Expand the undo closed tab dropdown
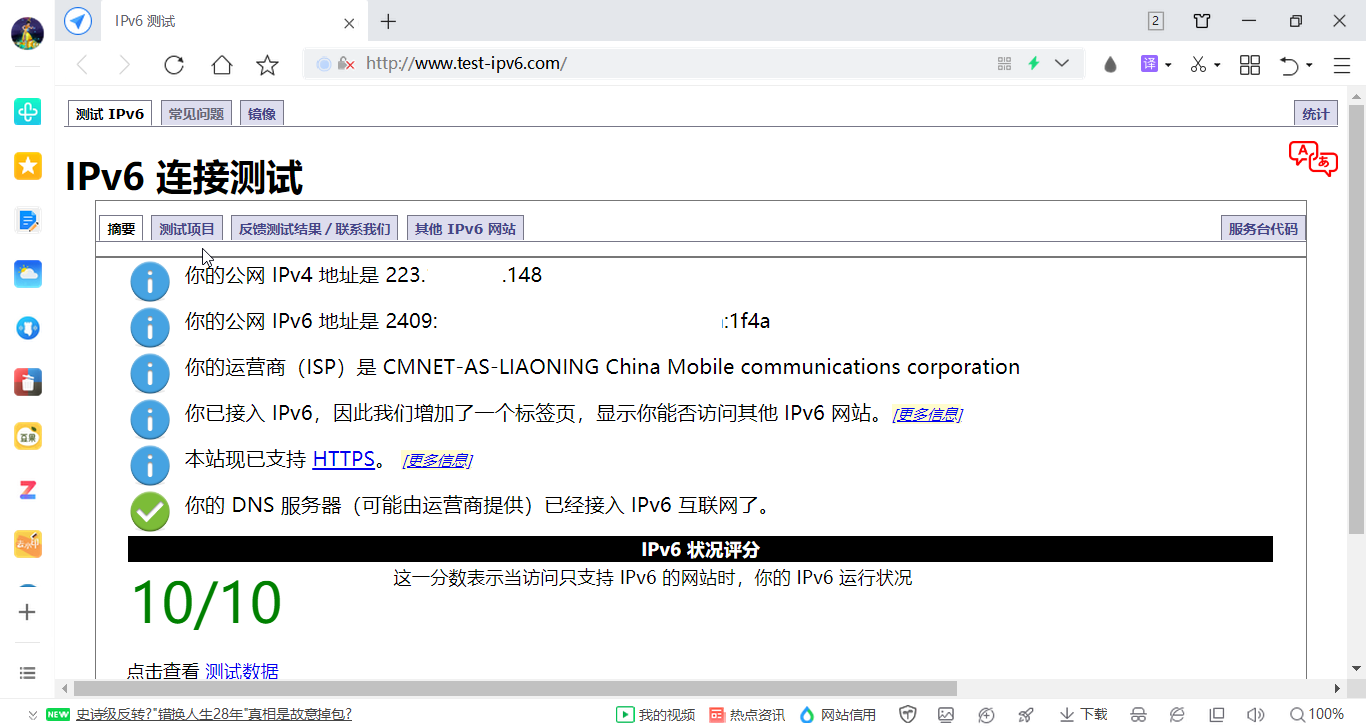Image resolution: width=1366 pixels, height=728 pixels. tap(1309, 66)
